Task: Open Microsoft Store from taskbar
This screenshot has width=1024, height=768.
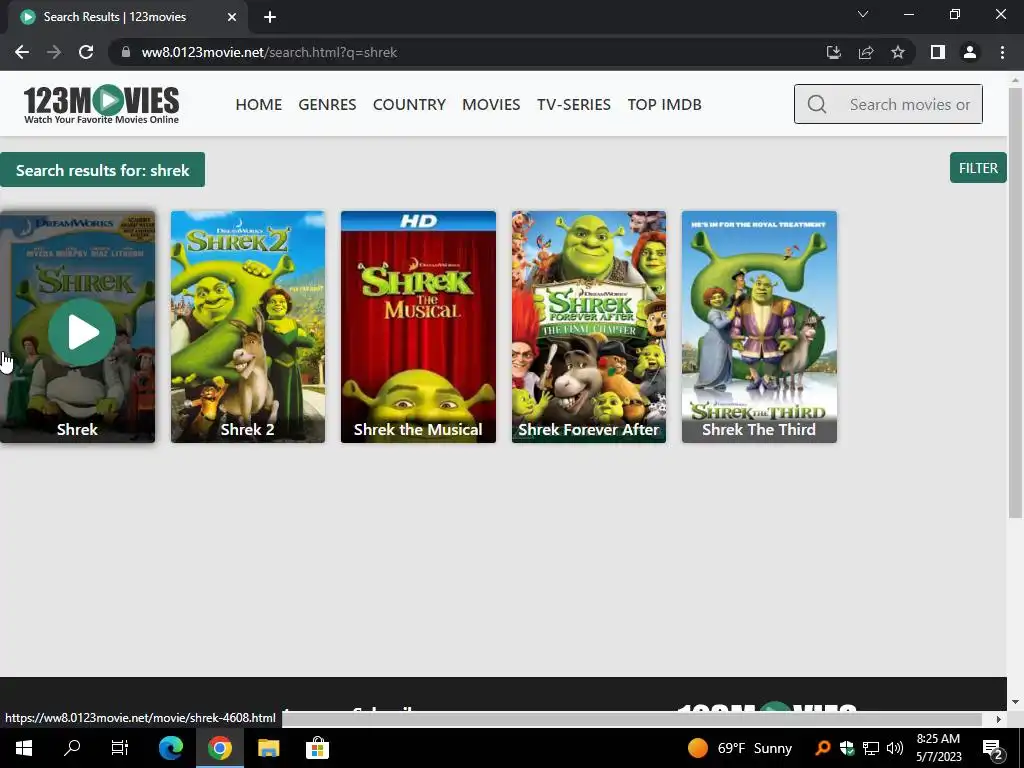Action: pyautogui.click(x=317, y=748)
